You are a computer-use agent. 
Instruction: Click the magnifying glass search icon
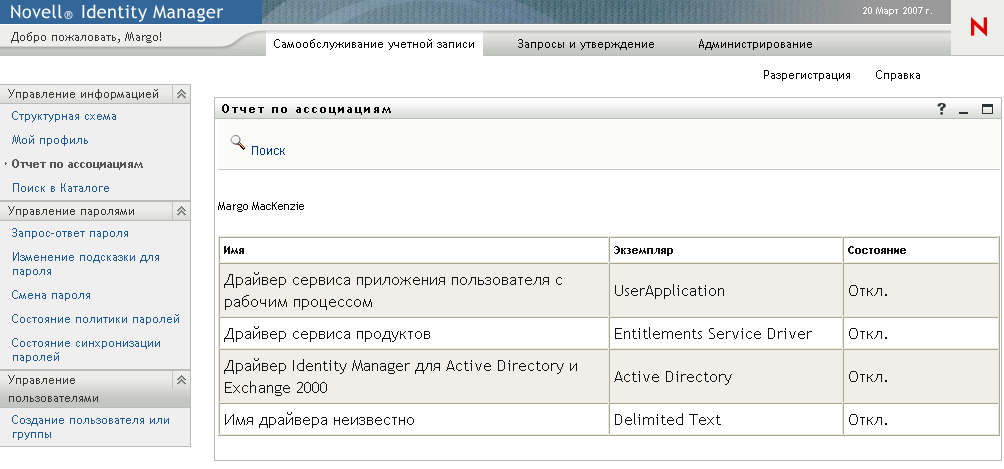click(238, 143)
